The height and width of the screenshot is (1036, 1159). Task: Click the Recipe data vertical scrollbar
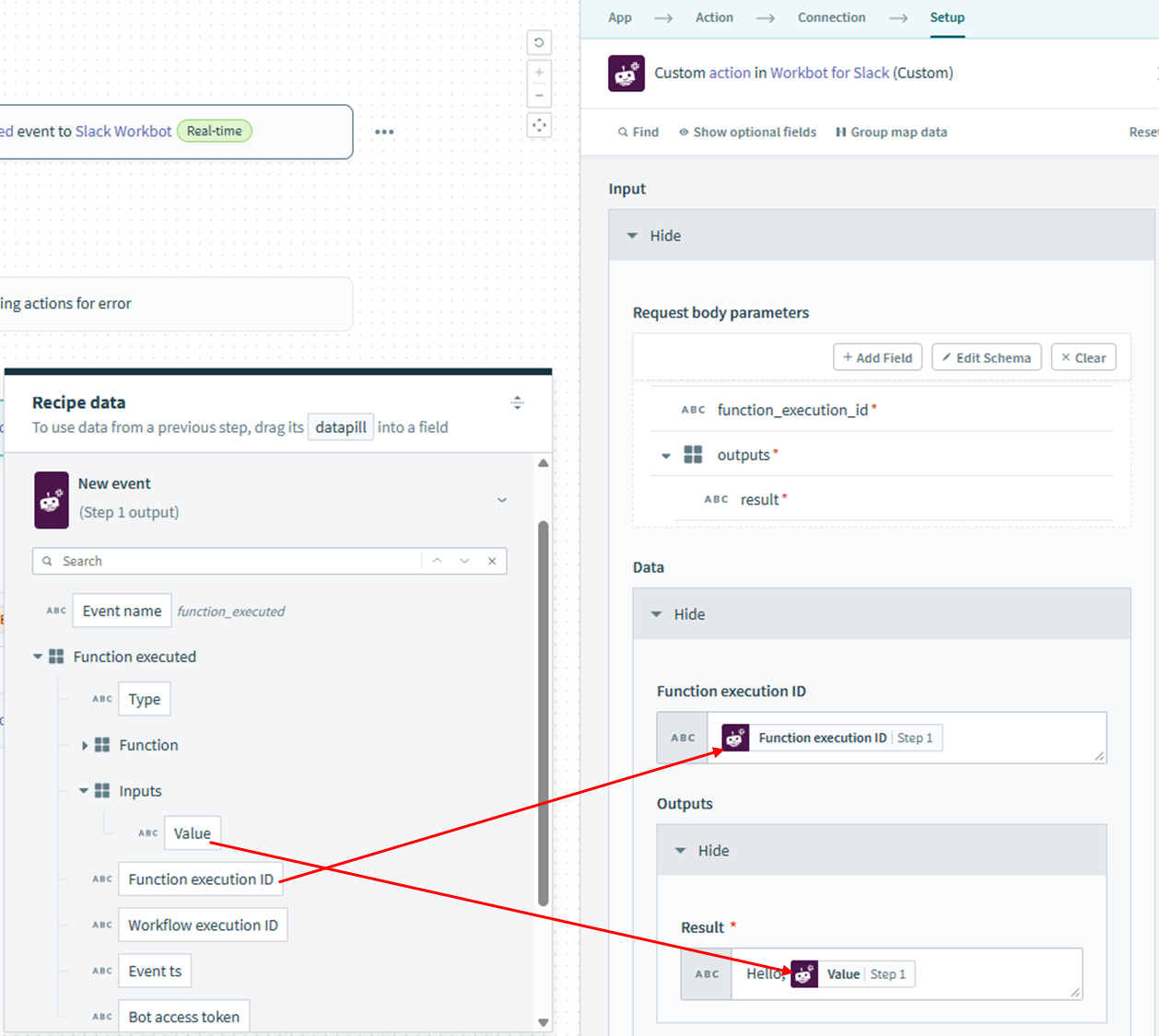click(x=544, y=714)
